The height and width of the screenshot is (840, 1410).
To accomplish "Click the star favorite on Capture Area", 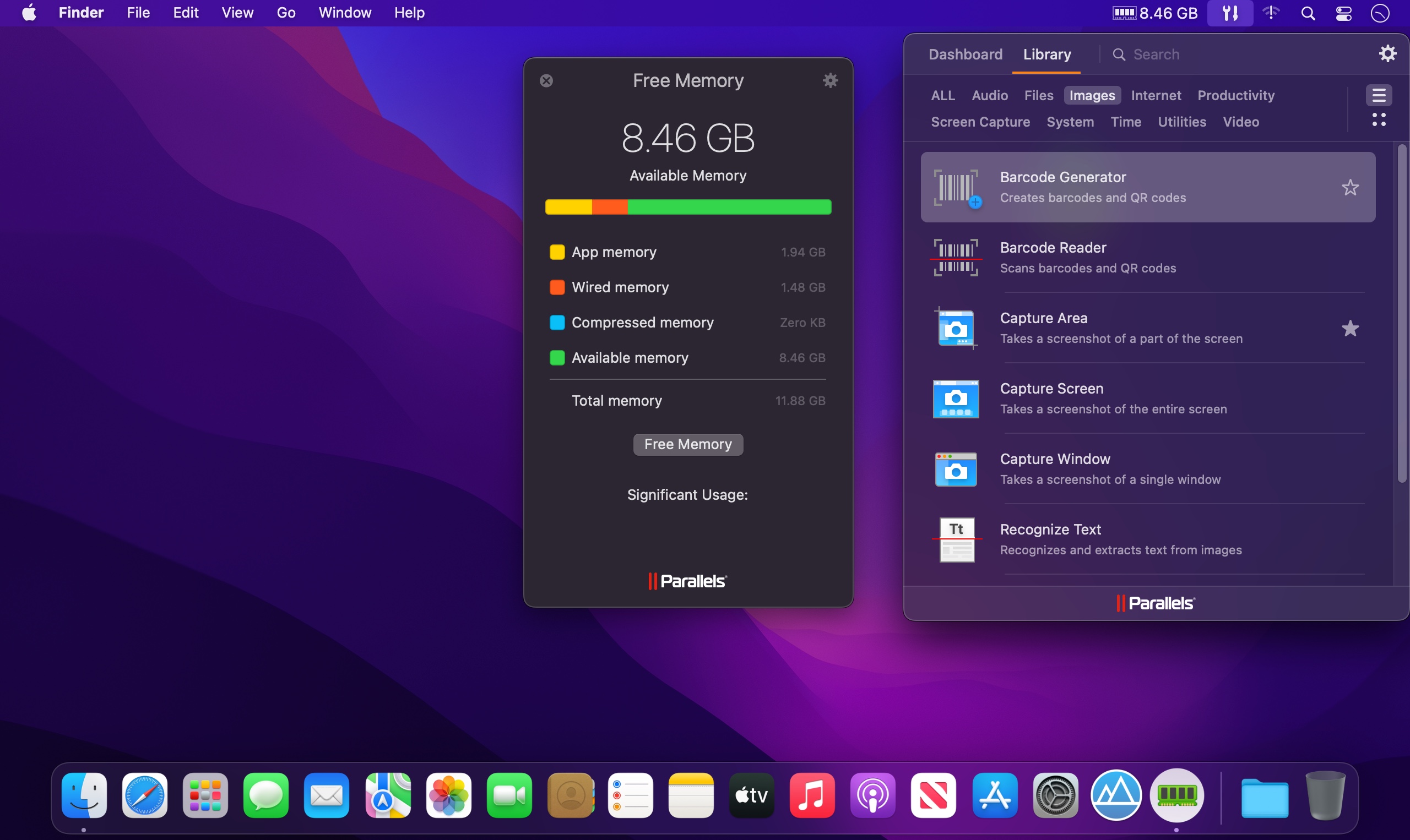I will pos(1351,328).
